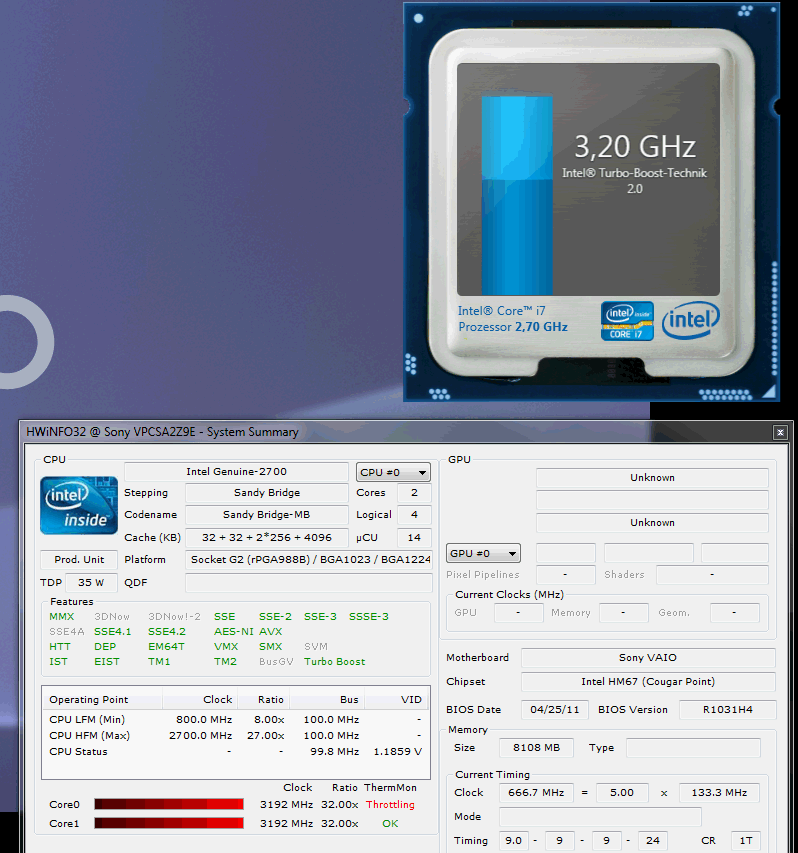Click the Socket G2 platform field

pos(308,559)
